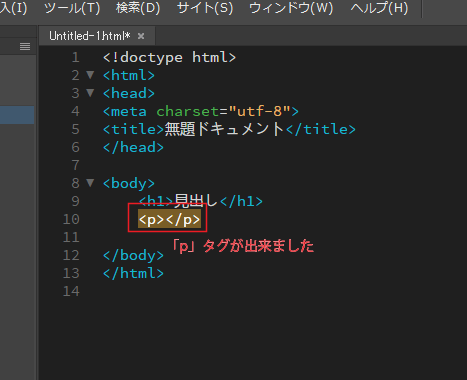Collapse the html tag on line 2

(90, 74)
